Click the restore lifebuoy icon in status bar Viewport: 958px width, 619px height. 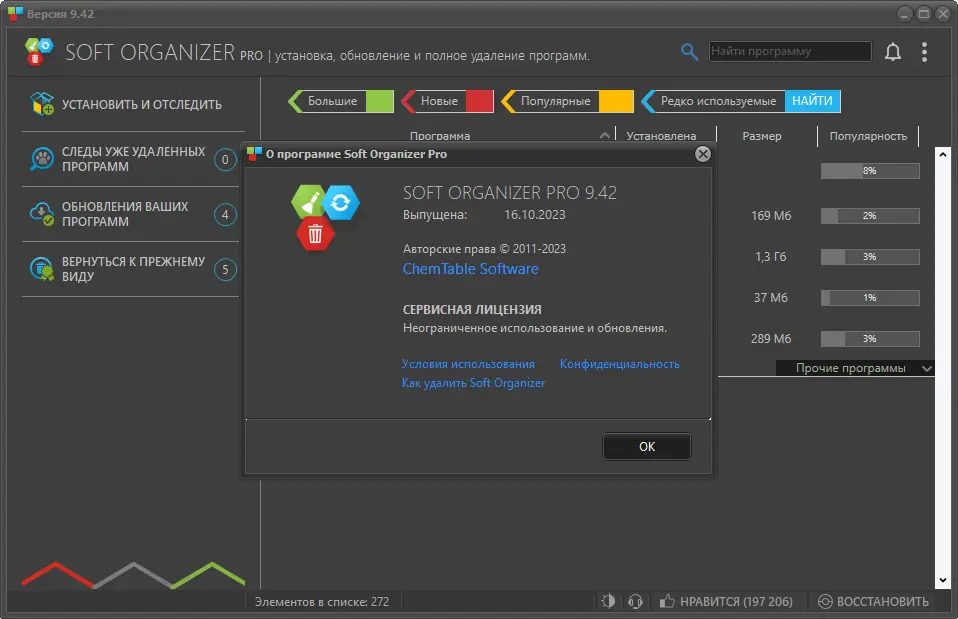pyautogui.click(x=825, y=601)
